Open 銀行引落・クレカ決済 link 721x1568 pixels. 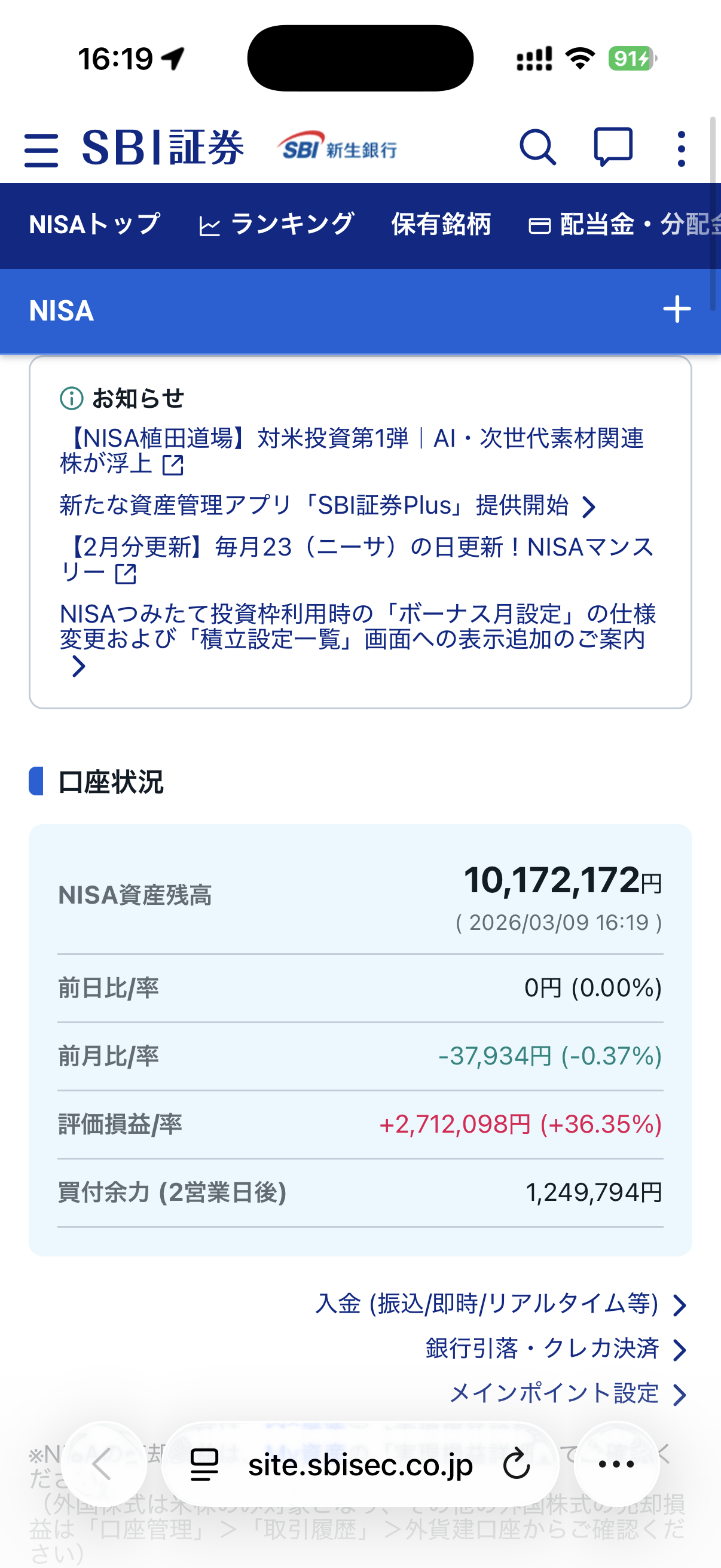555,1349
